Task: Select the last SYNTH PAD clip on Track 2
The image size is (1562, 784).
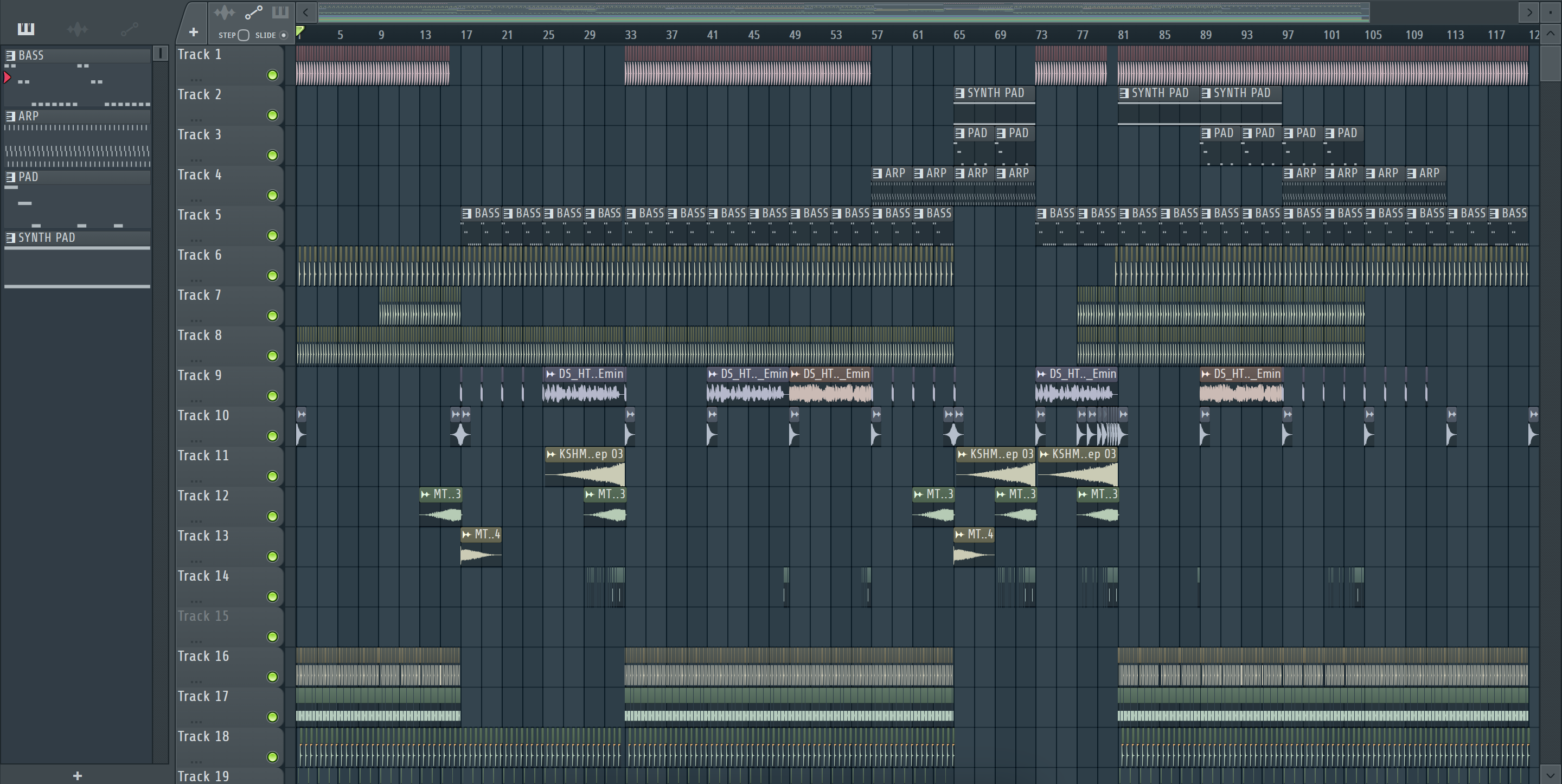Action: 1240,106
